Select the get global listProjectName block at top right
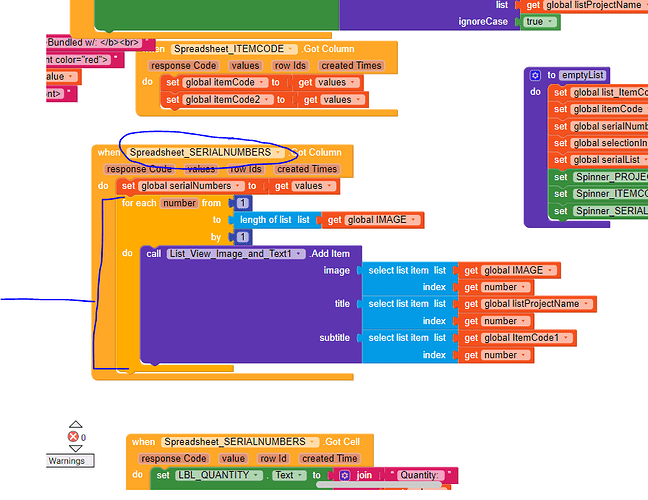Image resolution: width=648 pixels, height=500 pixels. pos(584,5)
